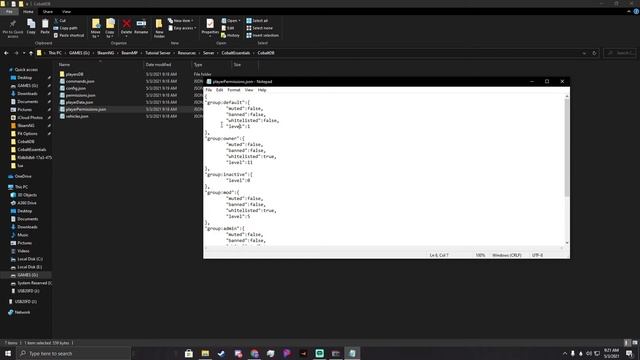Click Notepad's scroll down arrow
Viewport: 640px width, 360px height.
(x=567, y=243)
